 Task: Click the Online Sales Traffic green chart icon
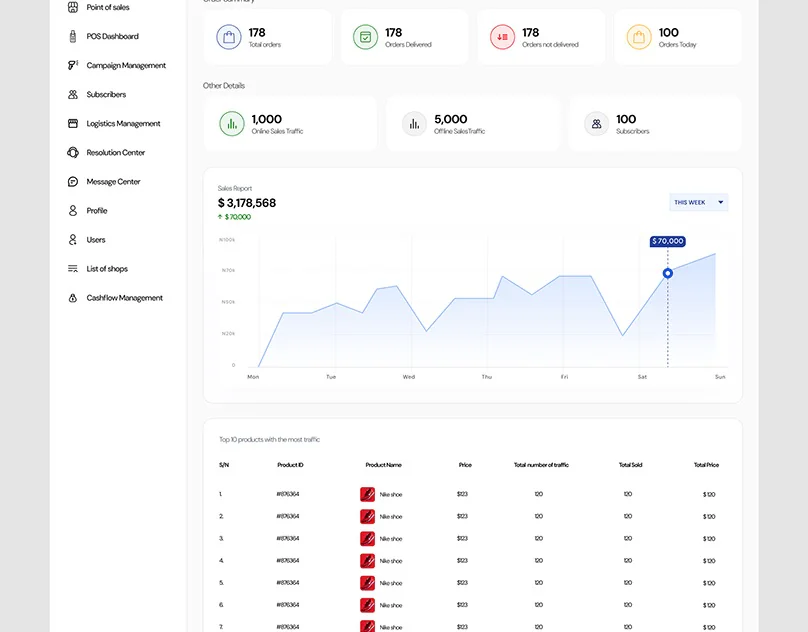pos(232,124)
